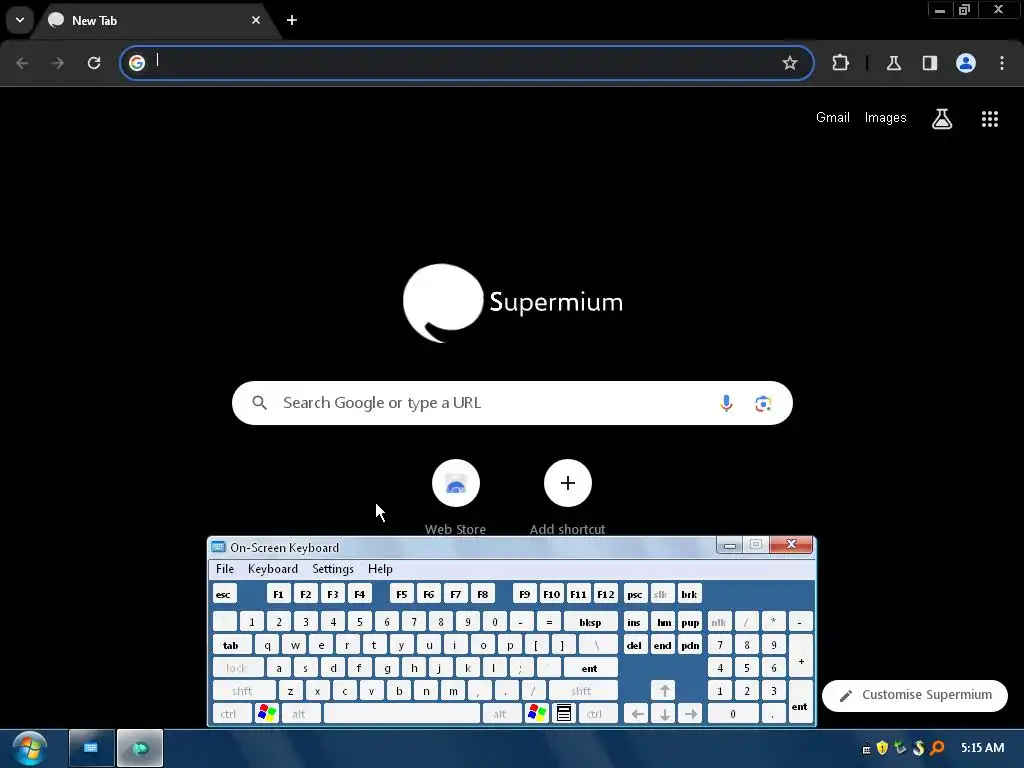Click the up arrow key on keyboard
The width and height of the screenshot is (1024, 768).
point(664,691)
